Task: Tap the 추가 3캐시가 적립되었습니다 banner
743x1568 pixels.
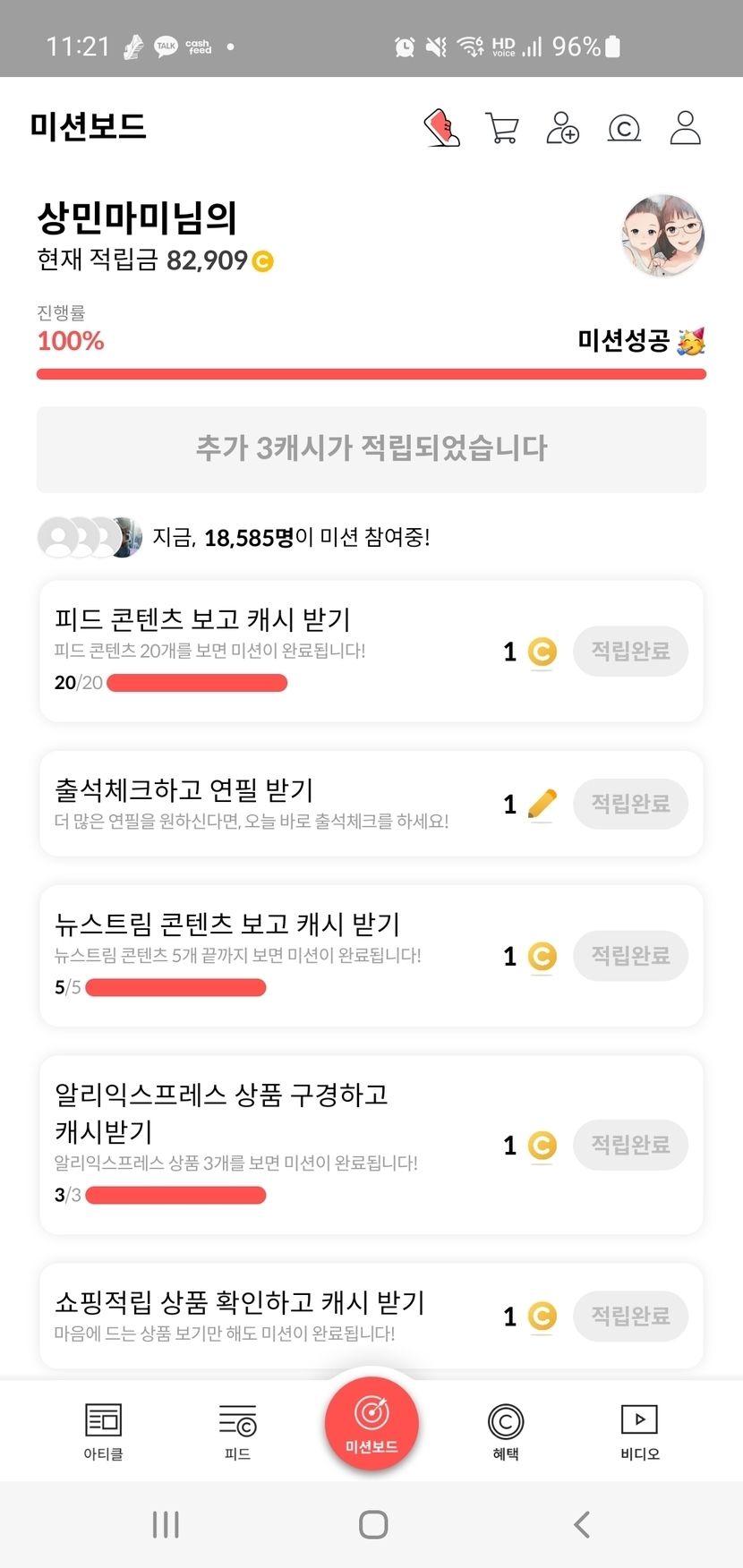Action: [x=371, y=448]
